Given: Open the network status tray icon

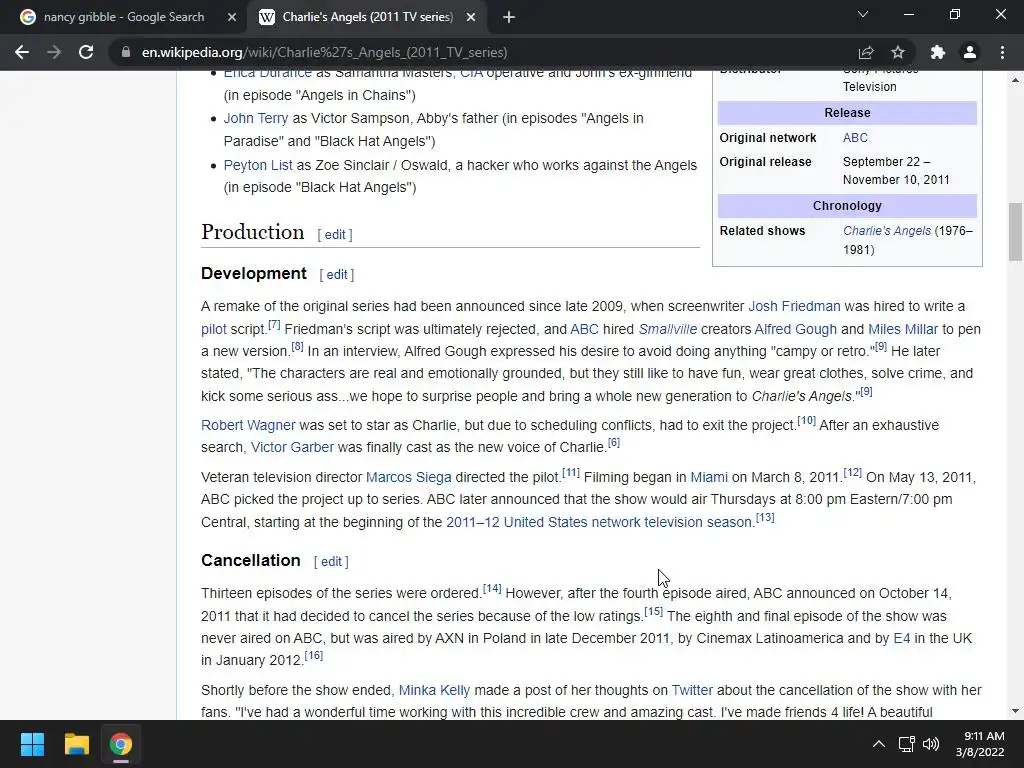Looking at the screenshot, I should coord(906,744).
